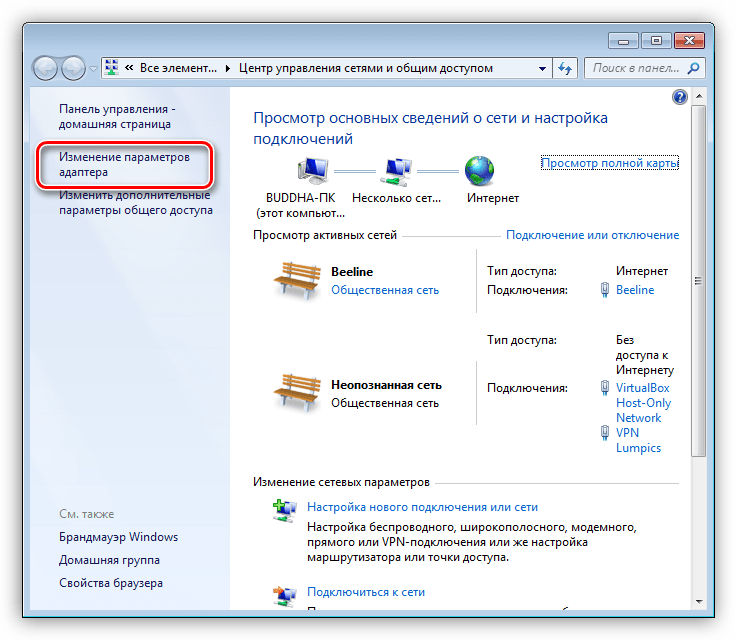The height and width of the screenshot is (640, 737).
Task: Minimize the window
Action: coord(623,41)
